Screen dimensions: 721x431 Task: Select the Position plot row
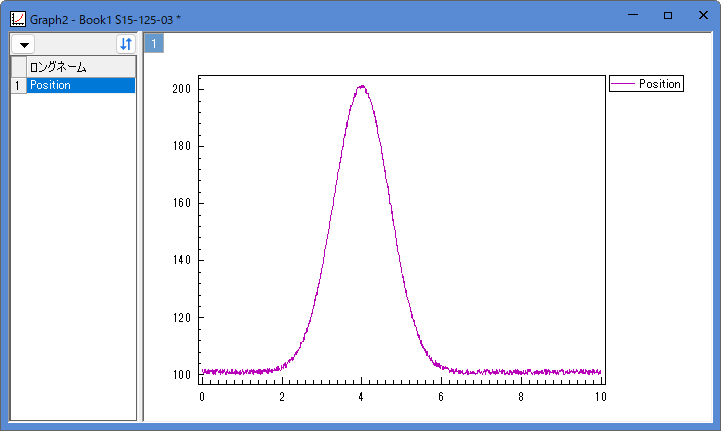tap(81, 85)
